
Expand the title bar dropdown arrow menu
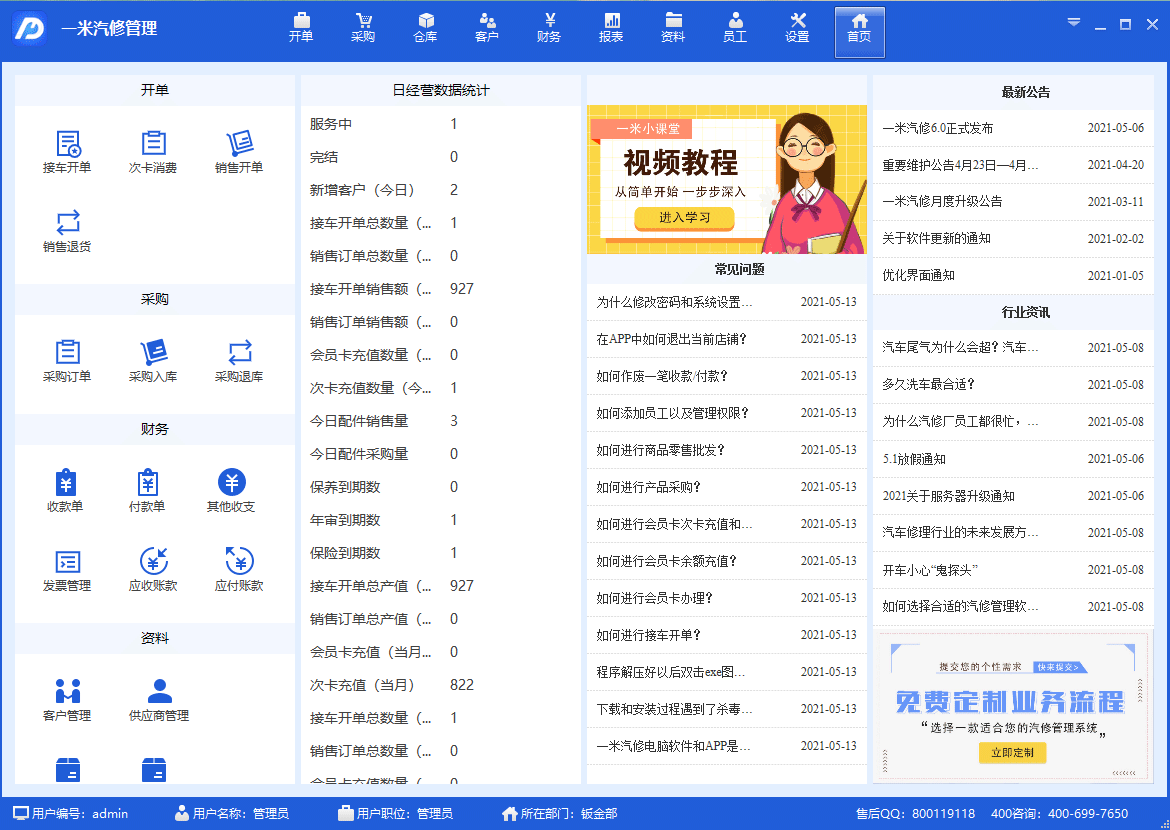click(x=1075, y=23)
